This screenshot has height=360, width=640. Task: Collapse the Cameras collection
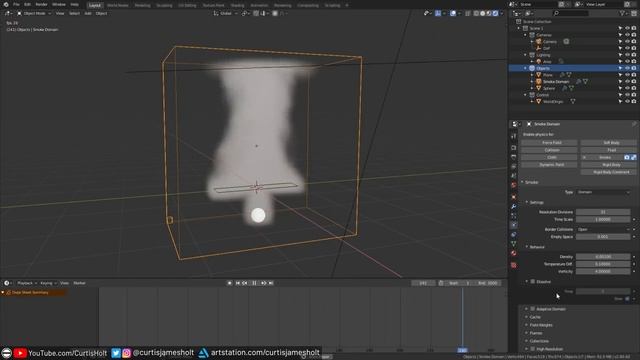pyautogui.click(x=525, y=35)
